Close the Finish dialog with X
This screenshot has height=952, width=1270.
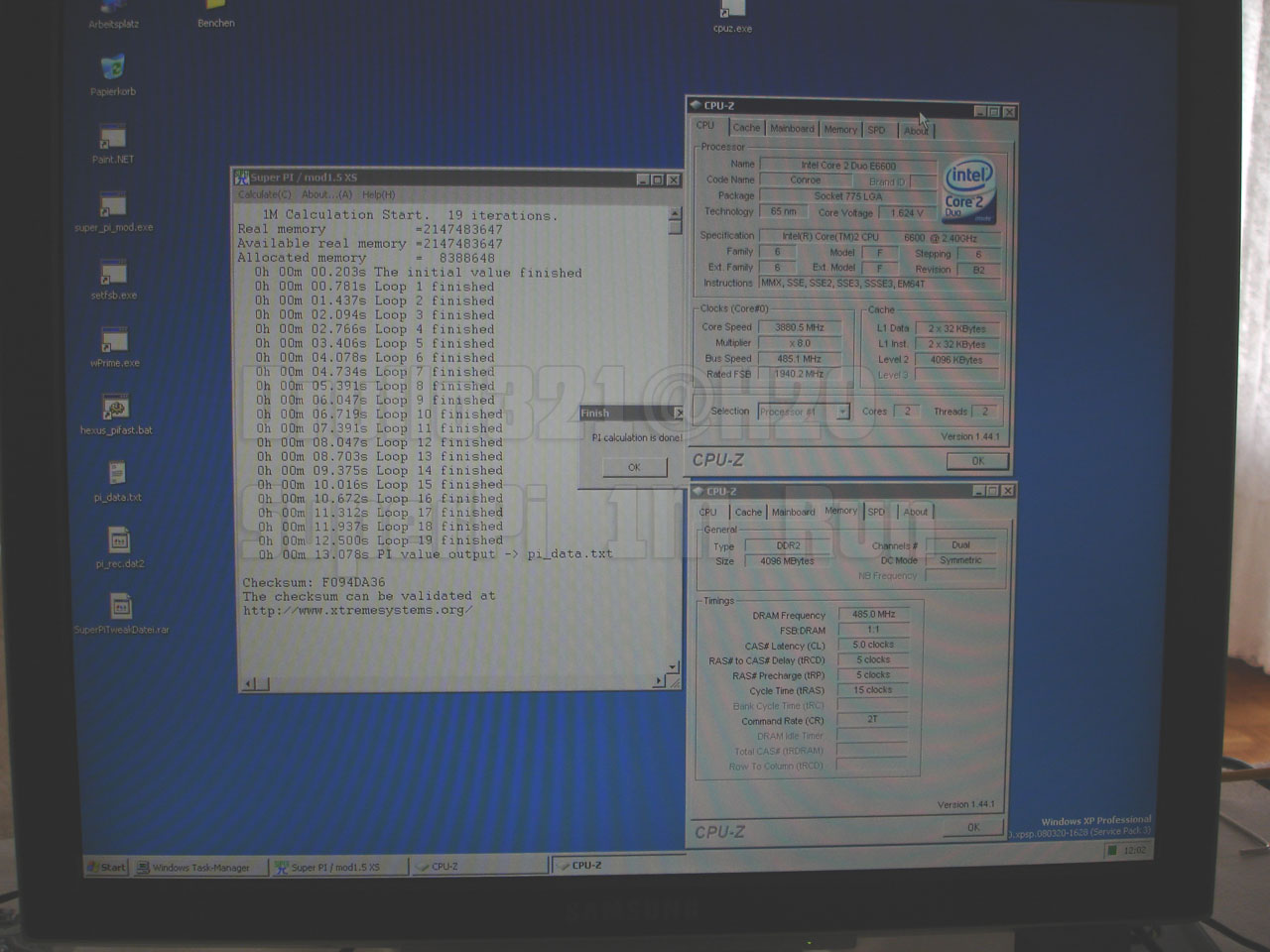679,413
